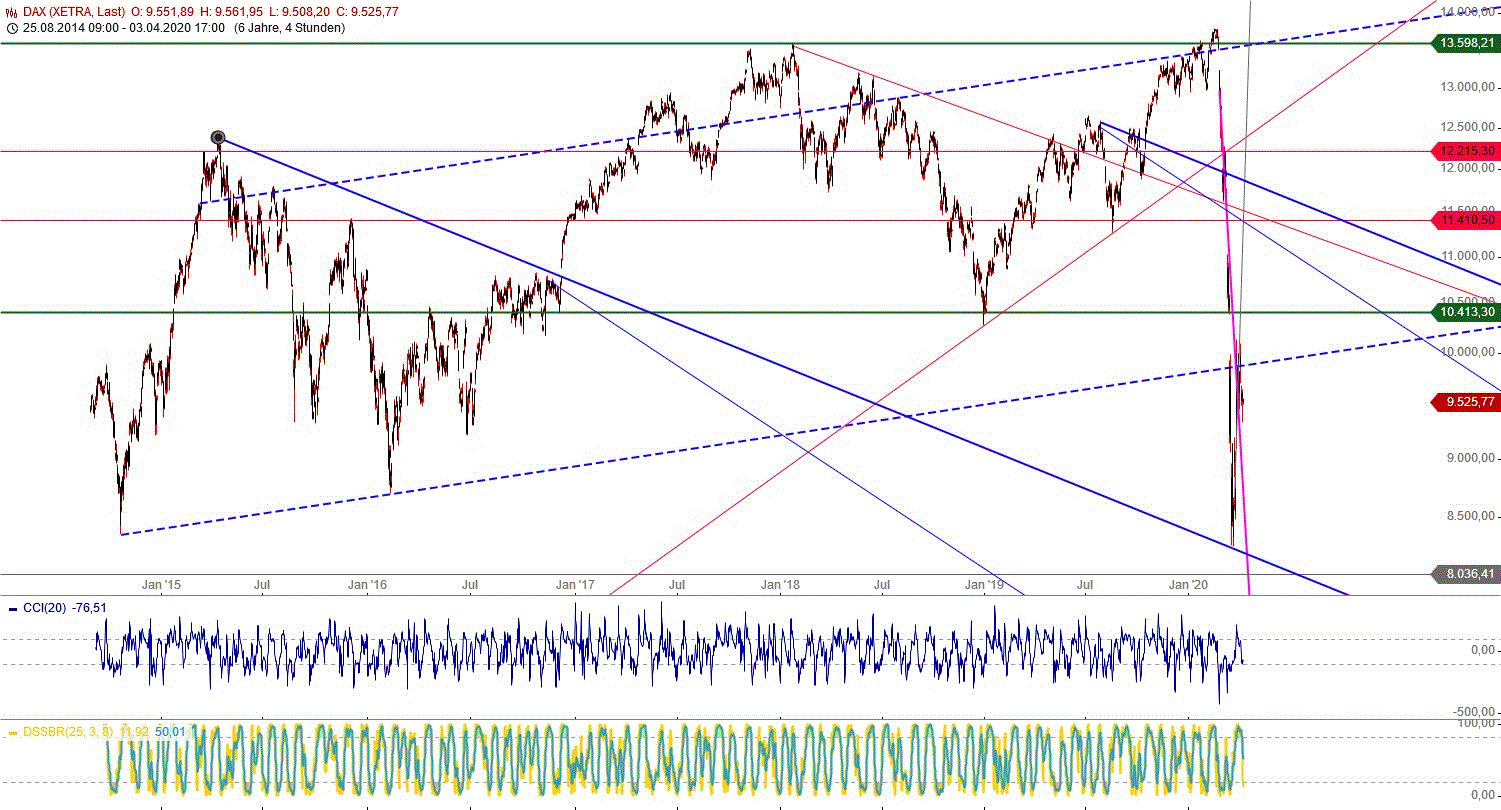Select the red 11.410,50 price level tag

point(1466,220)
